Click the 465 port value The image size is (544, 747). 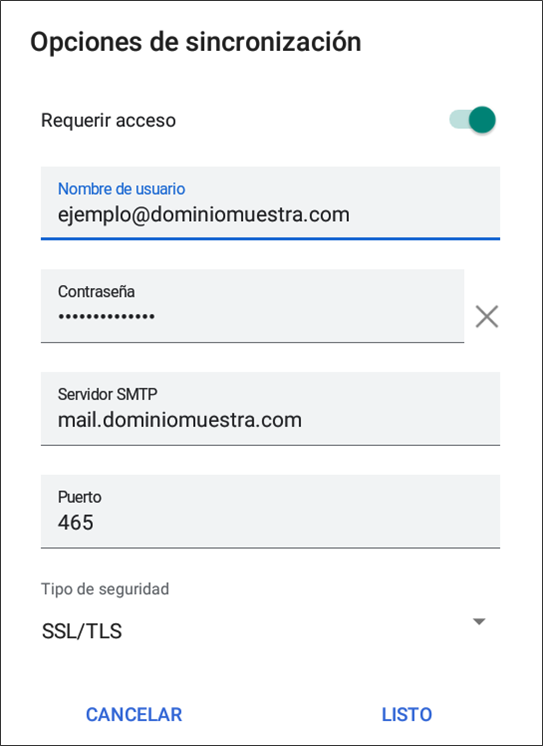pyautogui.click(x=75, y=523)
